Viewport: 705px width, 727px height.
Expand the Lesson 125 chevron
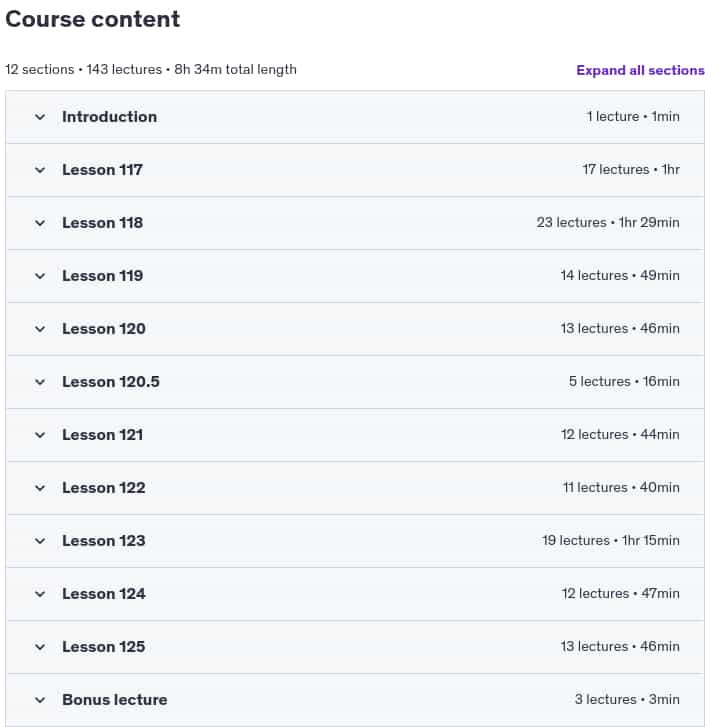[40, 647]
